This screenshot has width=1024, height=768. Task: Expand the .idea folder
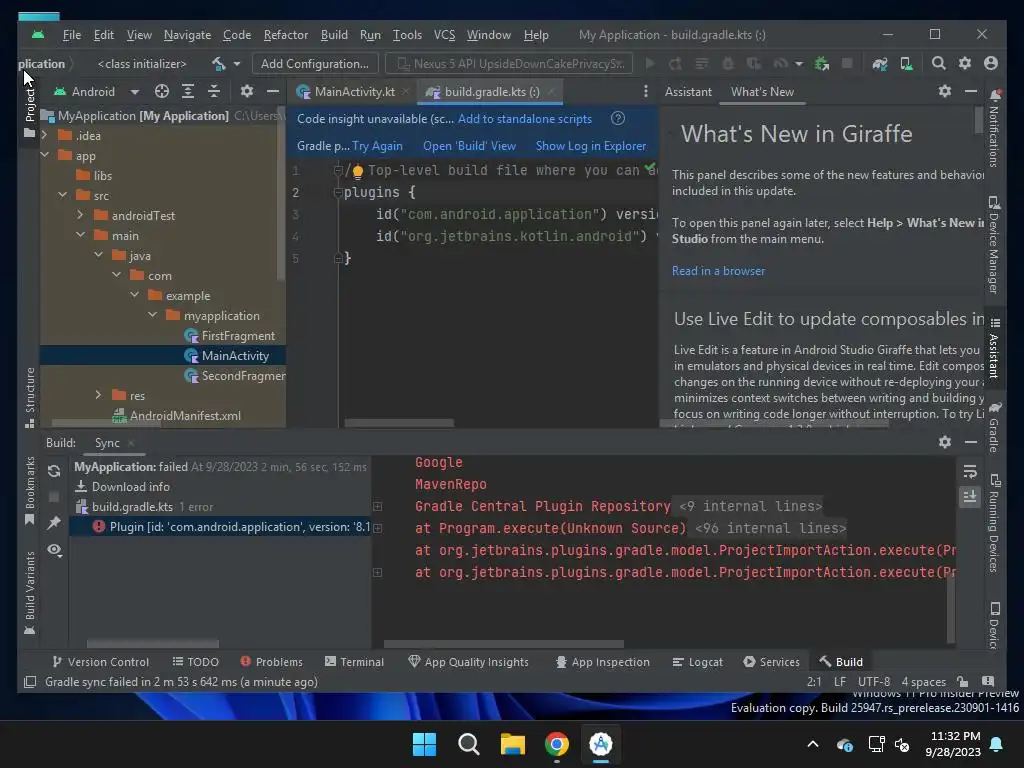tap(45, 135)
